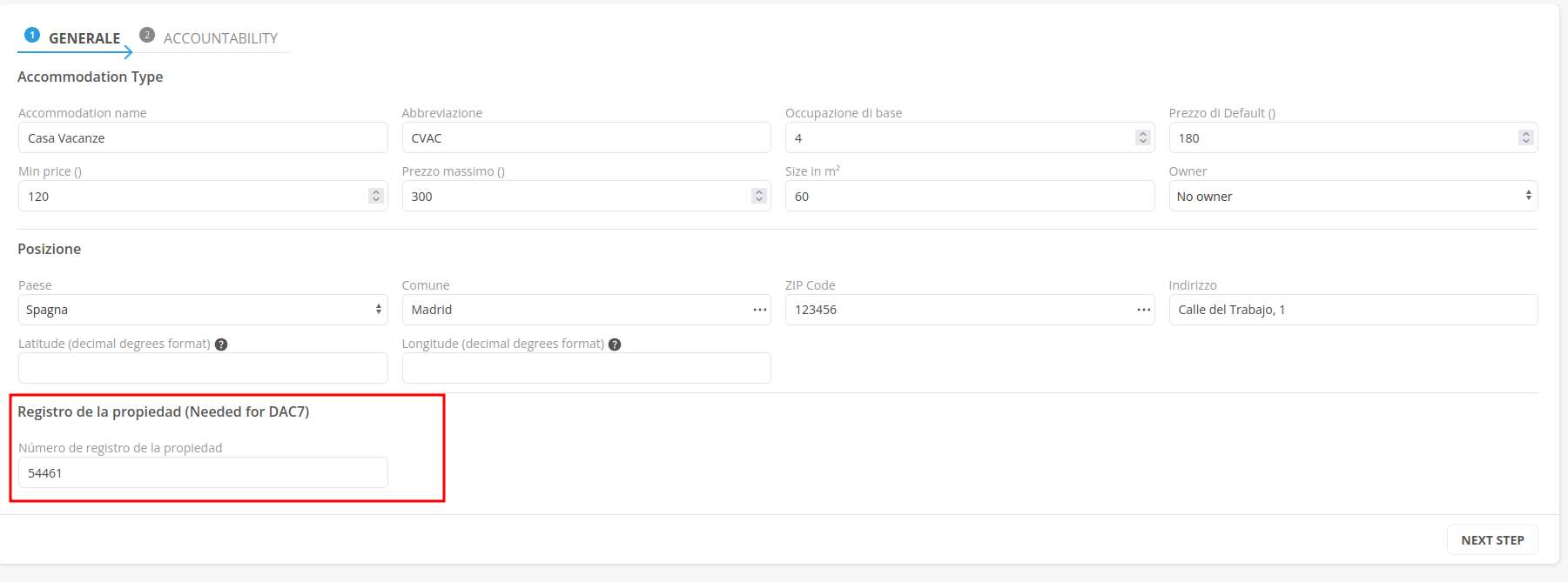Click into the Abbreviazione text field
This screenshot has height=582, width=1568.
[585, 137]
